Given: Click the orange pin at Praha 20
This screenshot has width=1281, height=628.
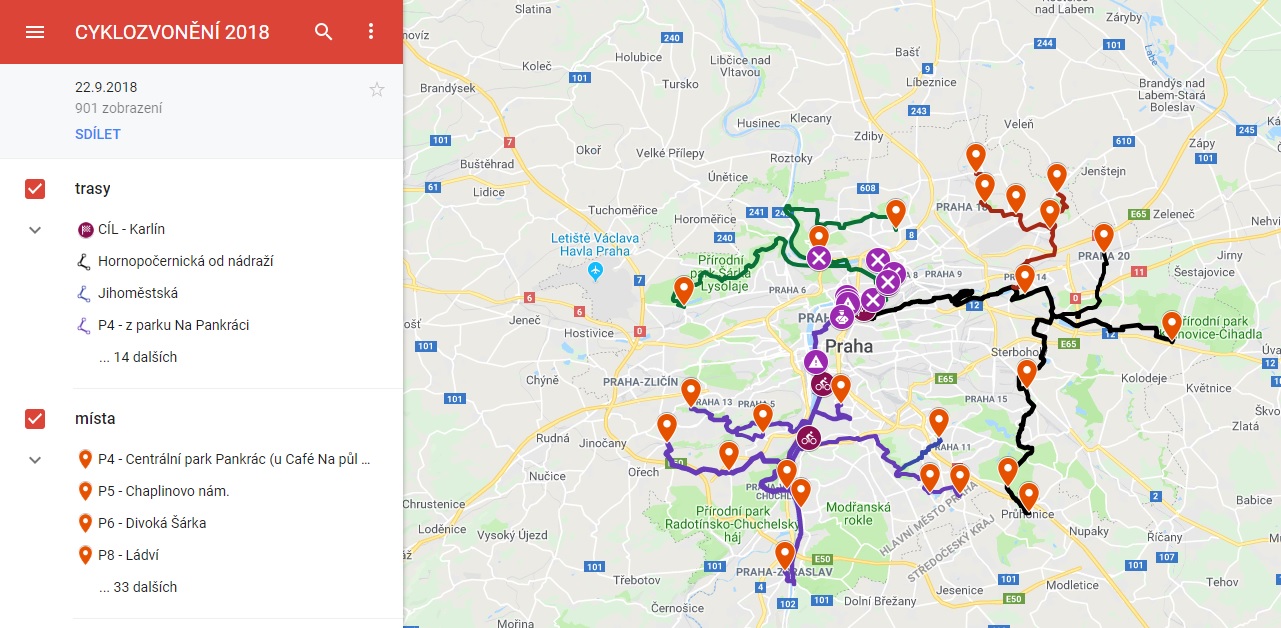Looking at the screenshot, I should click(1103, 237).
